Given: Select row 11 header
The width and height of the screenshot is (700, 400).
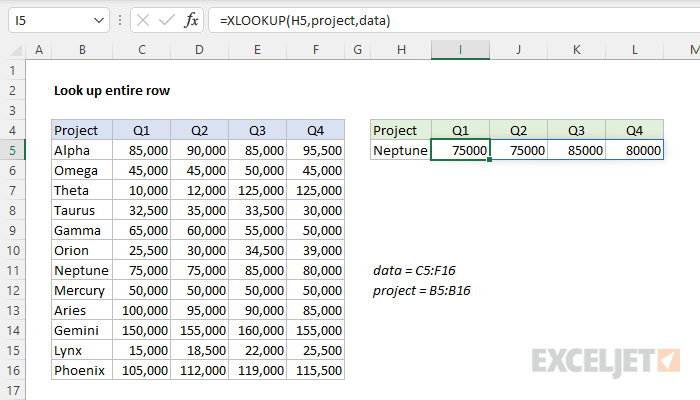Looking at the screenshot, I should (12, 271).
